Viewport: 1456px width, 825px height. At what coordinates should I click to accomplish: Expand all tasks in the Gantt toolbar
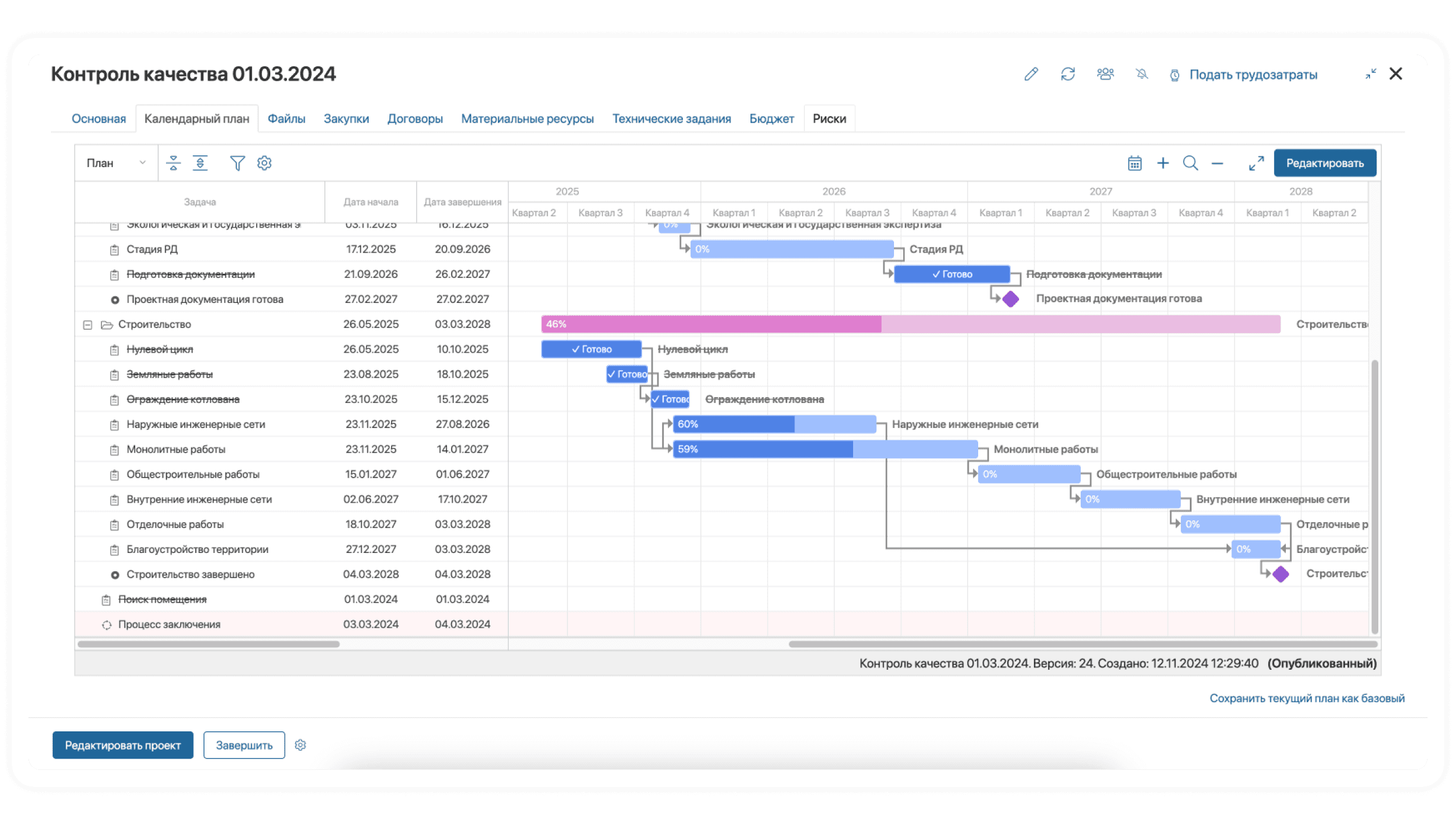[200, 163]
